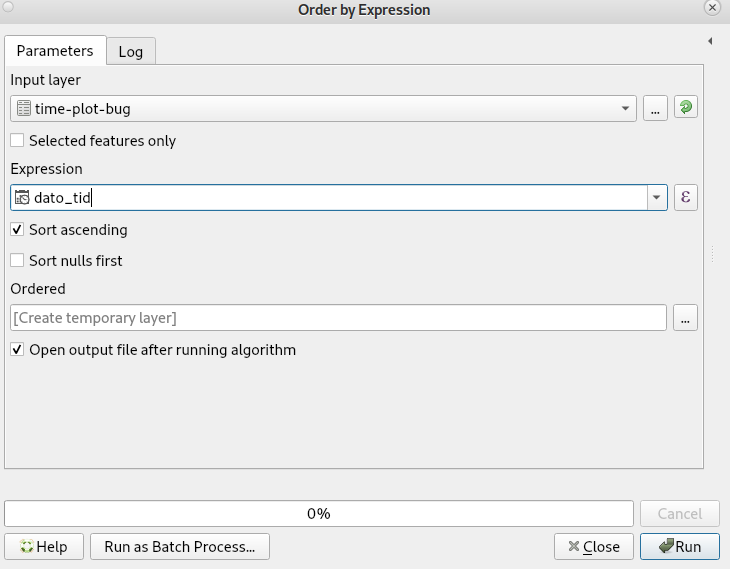
Task: Close the dialog with title bar X
Action: [712, 8]
